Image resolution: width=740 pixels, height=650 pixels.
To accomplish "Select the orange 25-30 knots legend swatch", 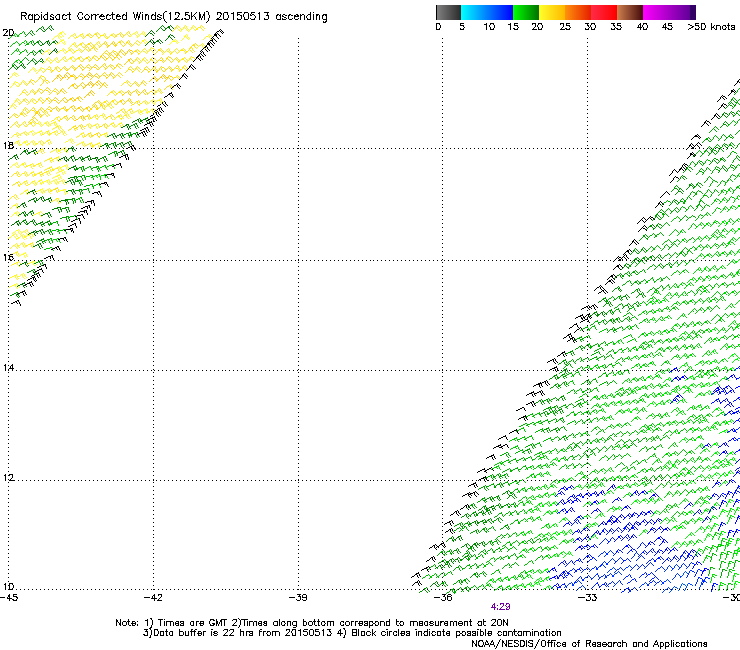I will click(x=578, y=12).
